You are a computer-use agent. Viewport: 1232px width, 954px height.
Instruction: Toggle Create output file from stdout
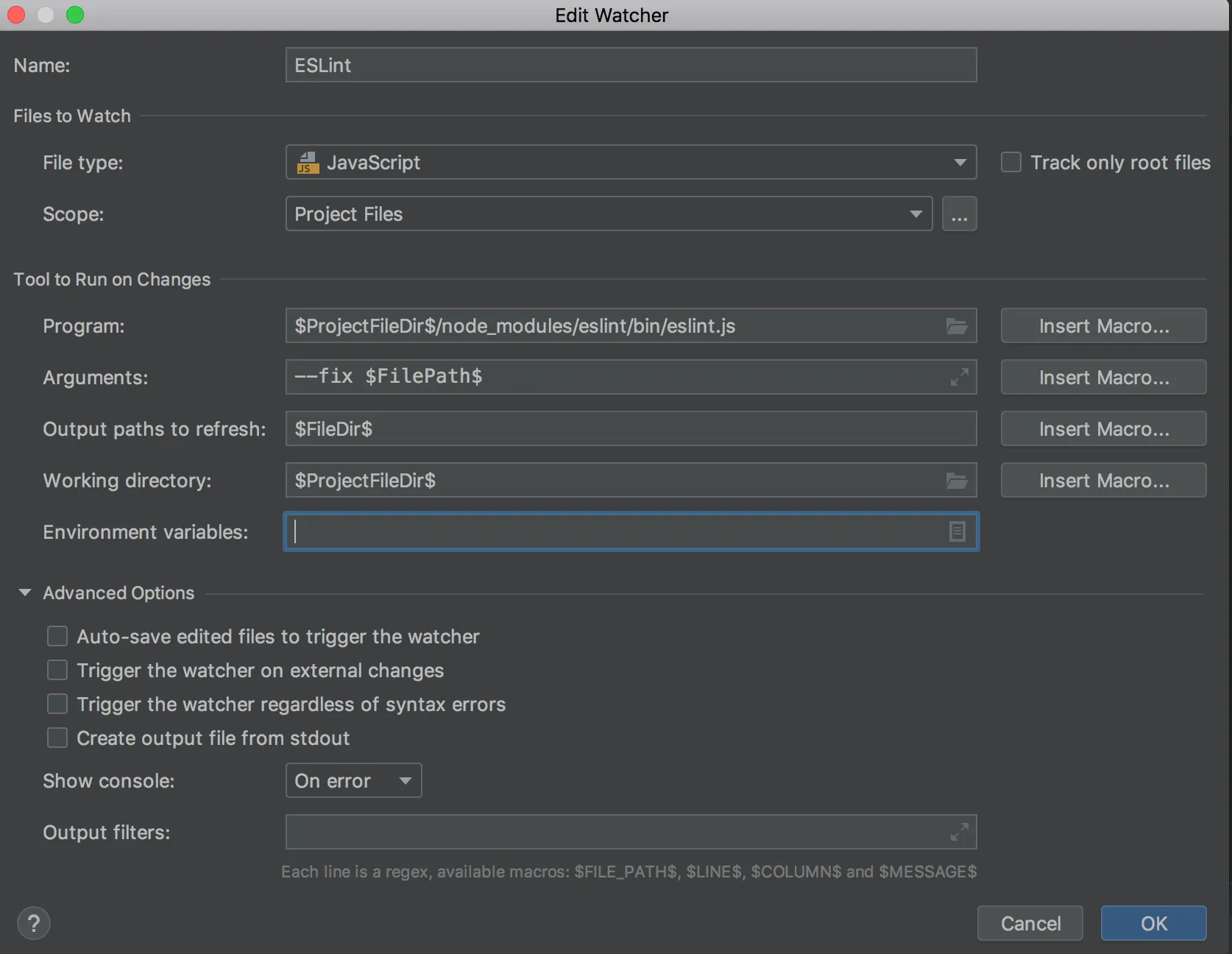click(57, 738)
